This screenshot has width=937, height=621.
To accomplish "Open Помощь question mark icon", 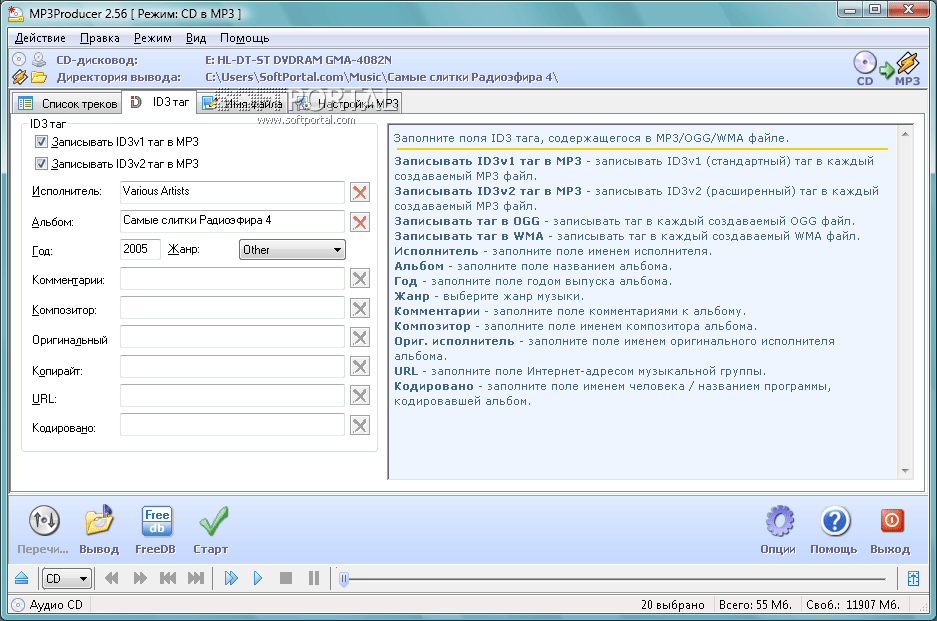I will pyautogui.click(x=835, y=521).
